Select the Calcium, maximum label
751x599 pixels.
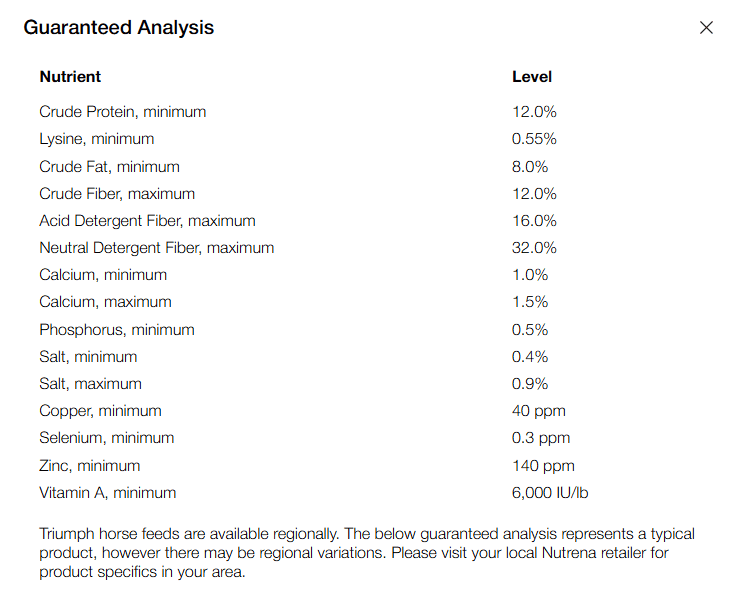105,302
